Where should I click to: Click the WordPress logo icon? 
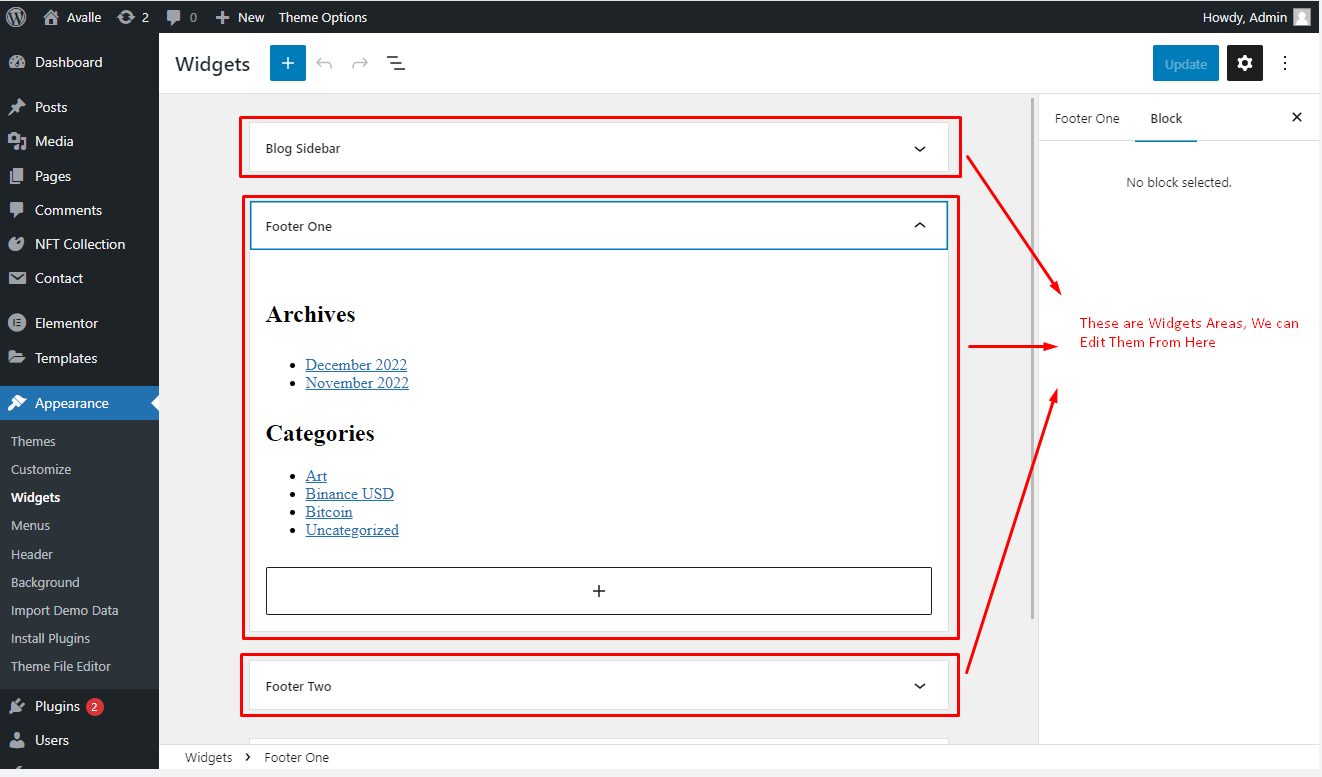pyautogui.click(x=16, y=17)
